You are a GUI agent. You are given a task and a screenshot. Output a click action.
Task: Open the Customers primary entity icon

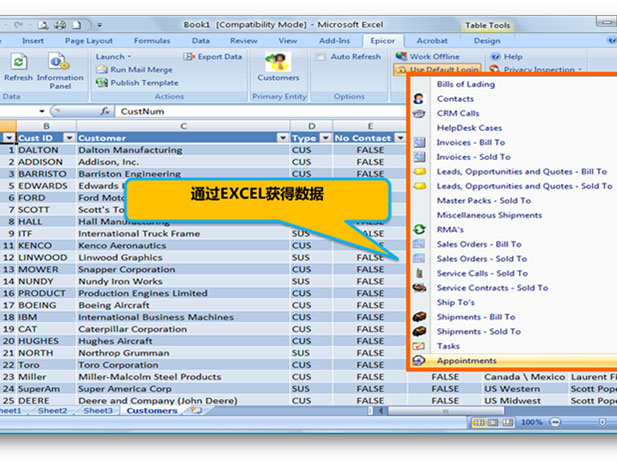coord(278,62)
